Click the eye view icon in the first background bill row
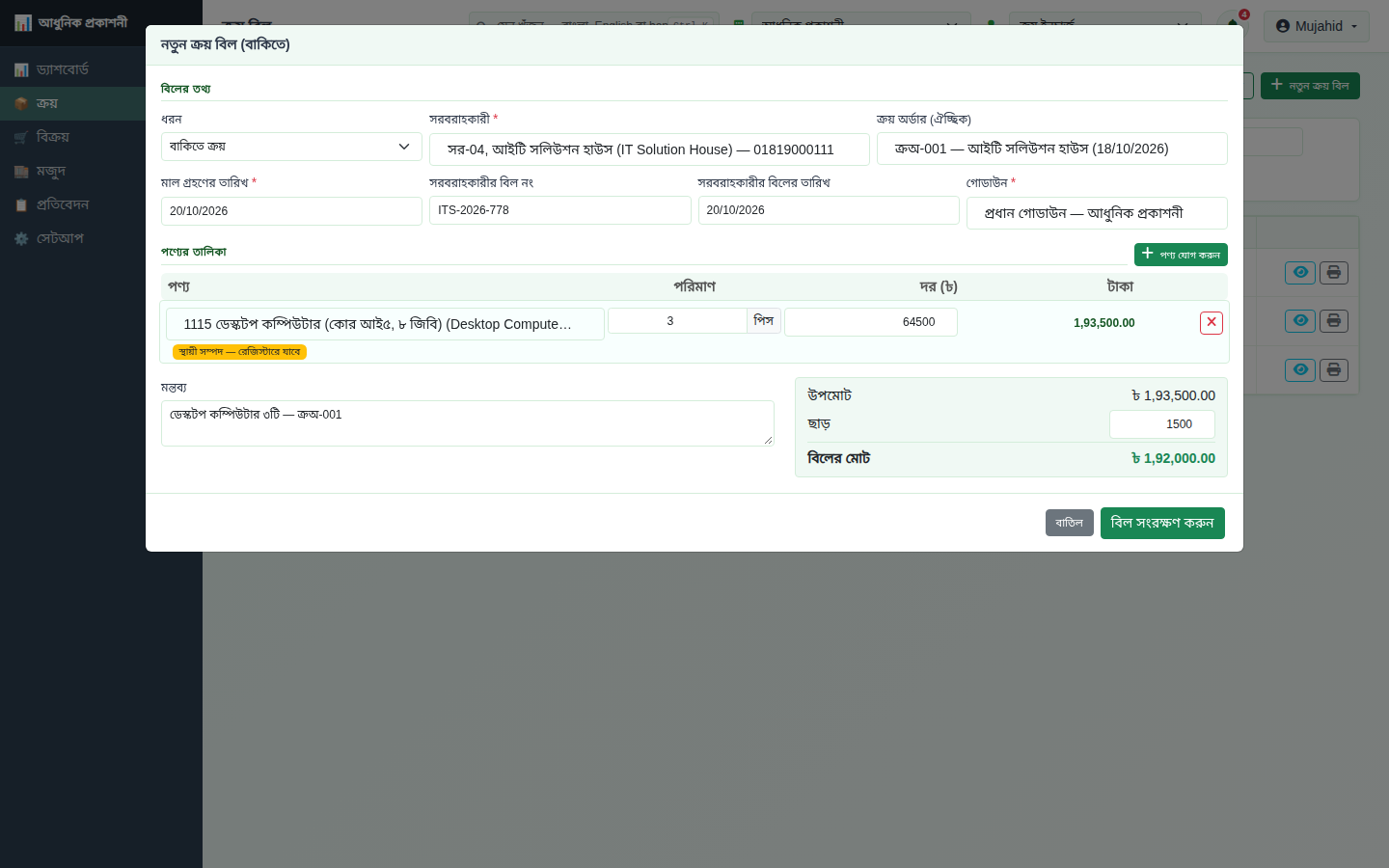The height and width of the screenshot is (868, 1389). 1300,273
